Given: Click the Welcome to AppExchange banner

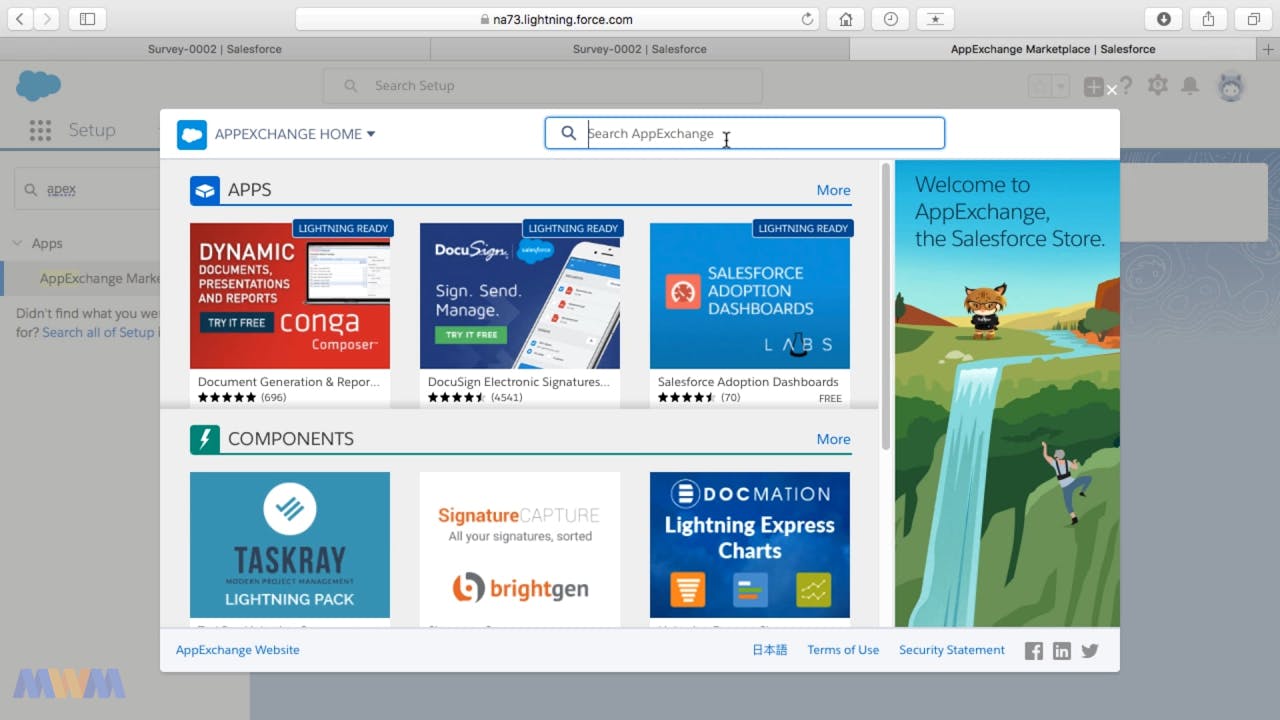Looking at the screenshot, I should pos(1007,394).
